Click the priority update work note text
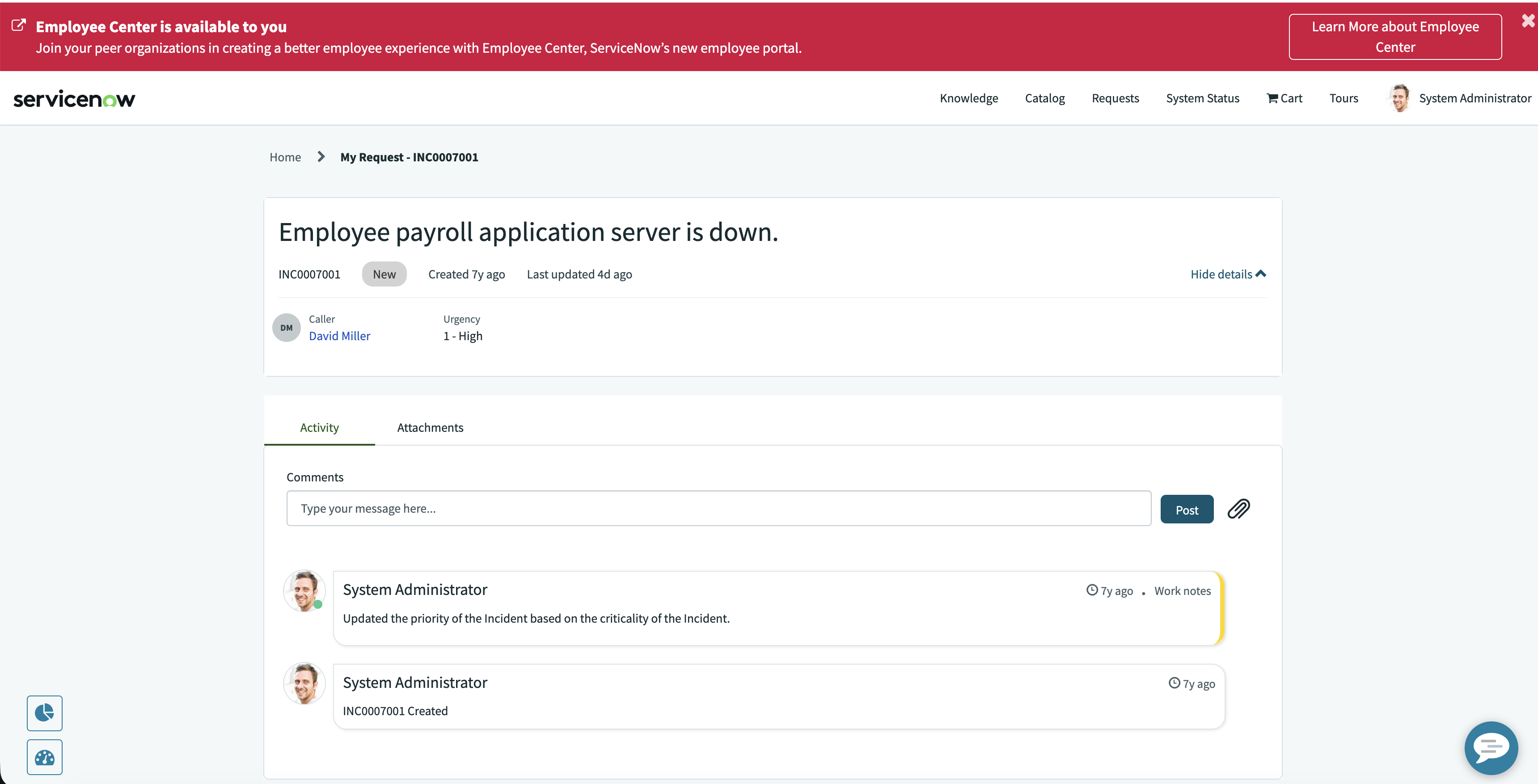The image size is (1538, 784). tap(536, 618)
